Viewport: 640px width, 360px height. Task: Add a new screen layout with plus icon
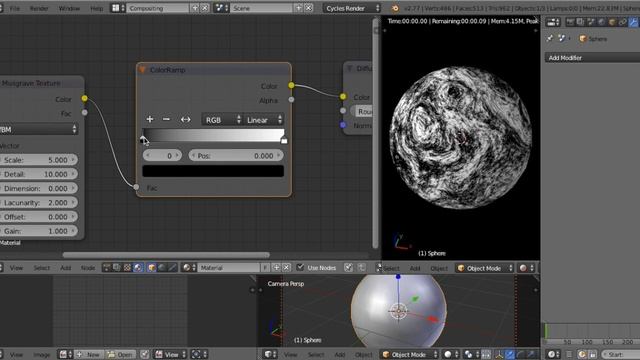click(195, 8)
